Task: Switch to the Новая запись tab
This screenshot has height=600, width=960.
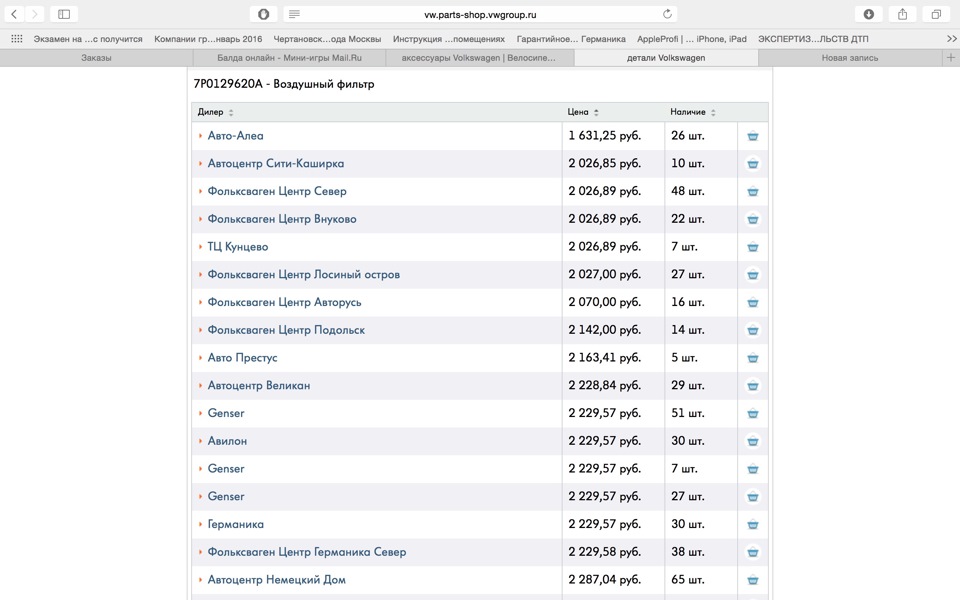Action: point(850,58)
